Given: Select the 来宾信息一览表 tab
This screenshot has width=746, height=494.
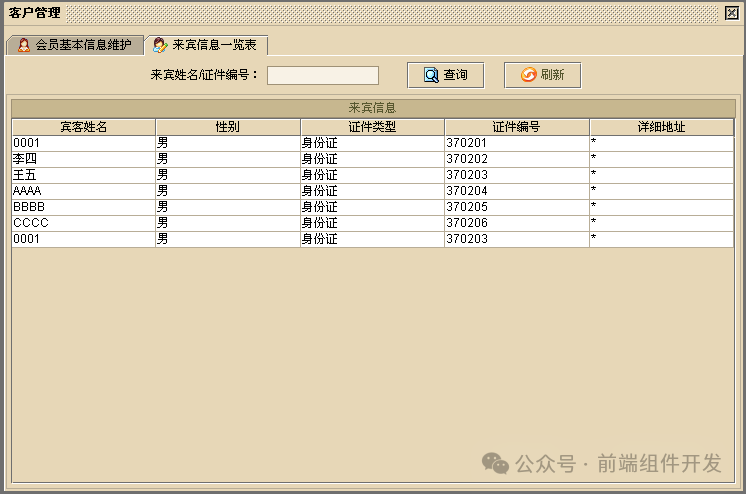Looking at the screenshot, I should [x=206, y=45].
